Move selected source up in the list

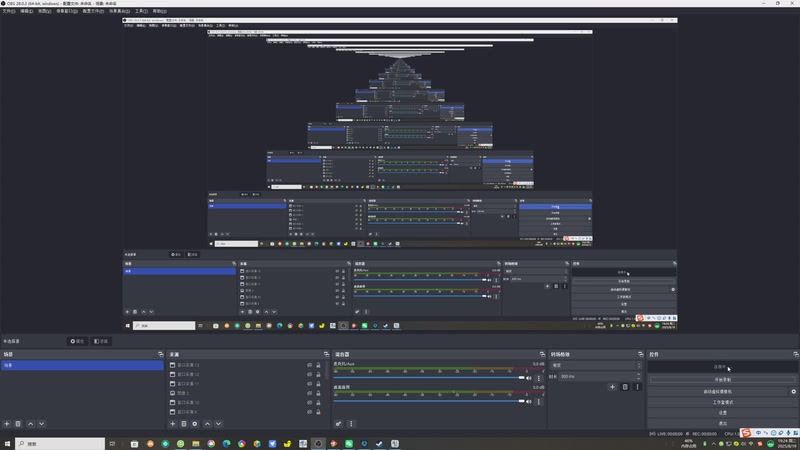coord(207,423)
